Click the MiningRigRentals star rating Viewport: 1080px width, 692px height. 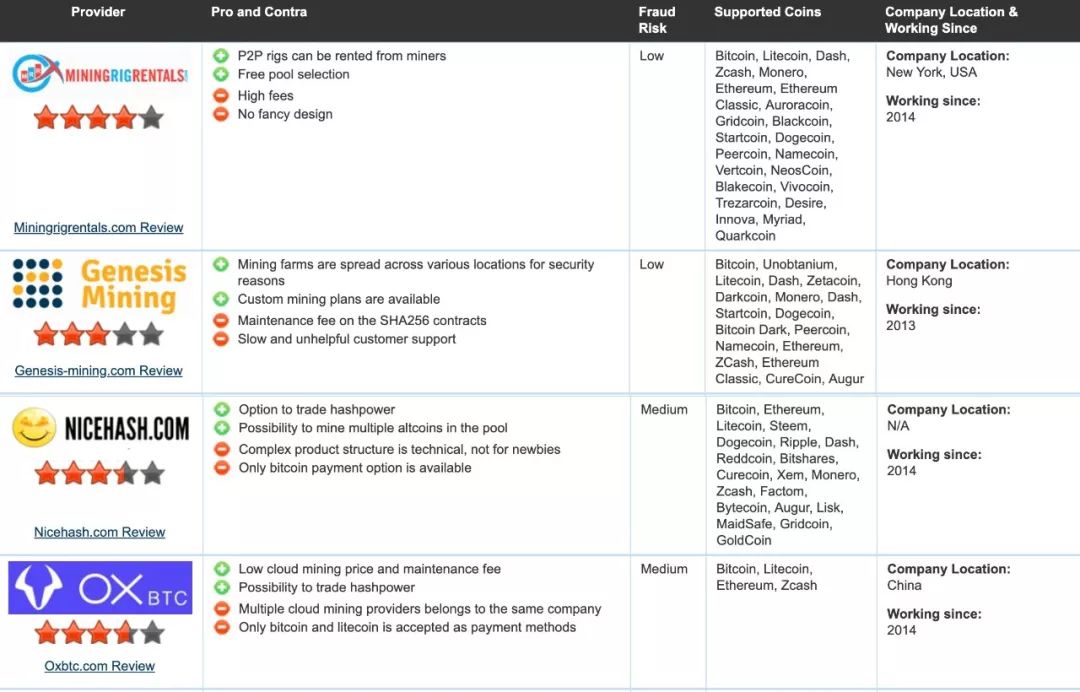click(98, 118)
